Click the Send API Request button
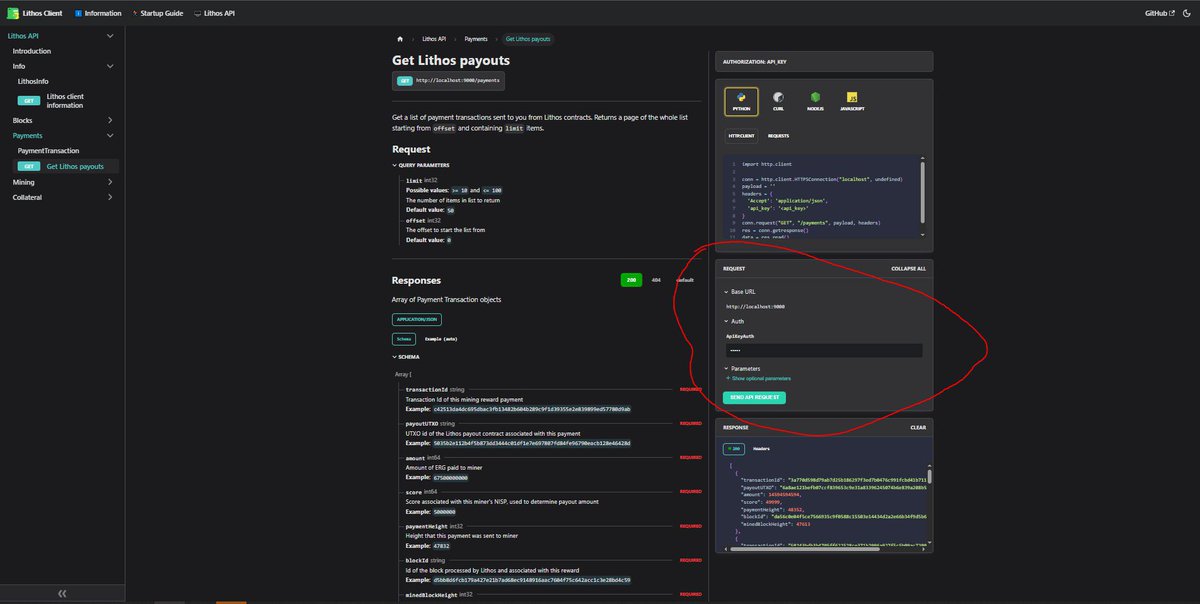 [754, 397]
